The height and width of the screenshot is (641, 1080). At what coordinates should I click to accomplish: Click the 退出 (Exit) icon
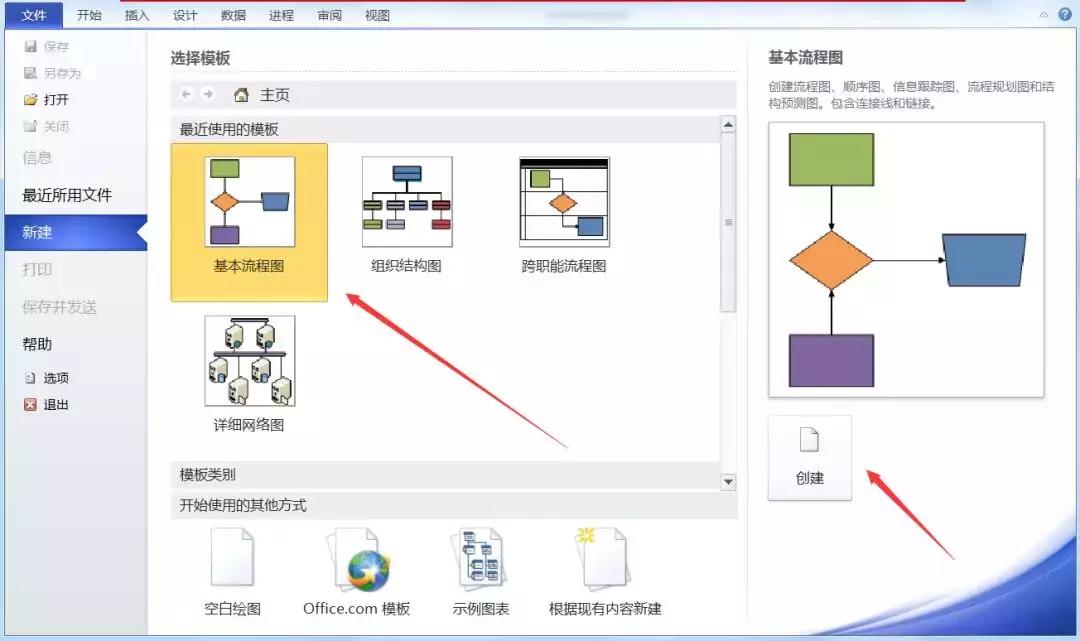[30, 404]
